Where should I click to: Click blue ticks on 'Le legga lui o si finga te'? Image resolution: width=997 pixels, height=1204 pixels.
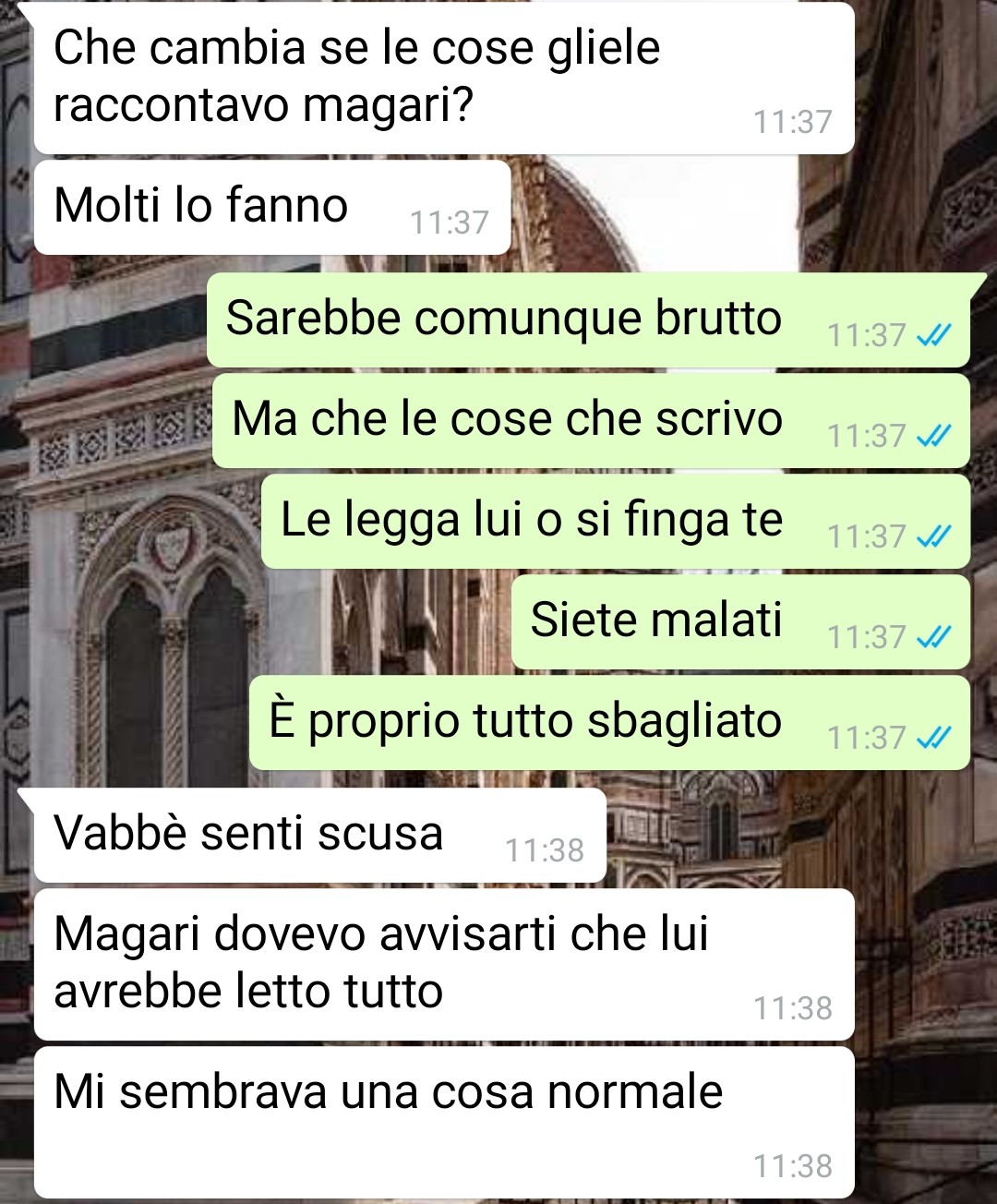pos(933,536)
